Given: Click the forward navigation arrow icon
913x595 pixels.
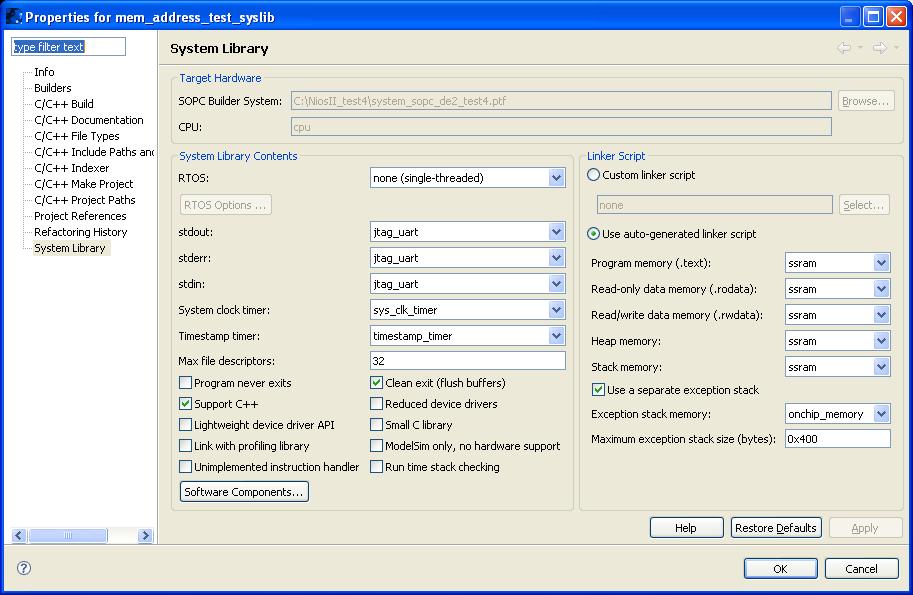Looking at the screenshot, I should coord(879,48).
